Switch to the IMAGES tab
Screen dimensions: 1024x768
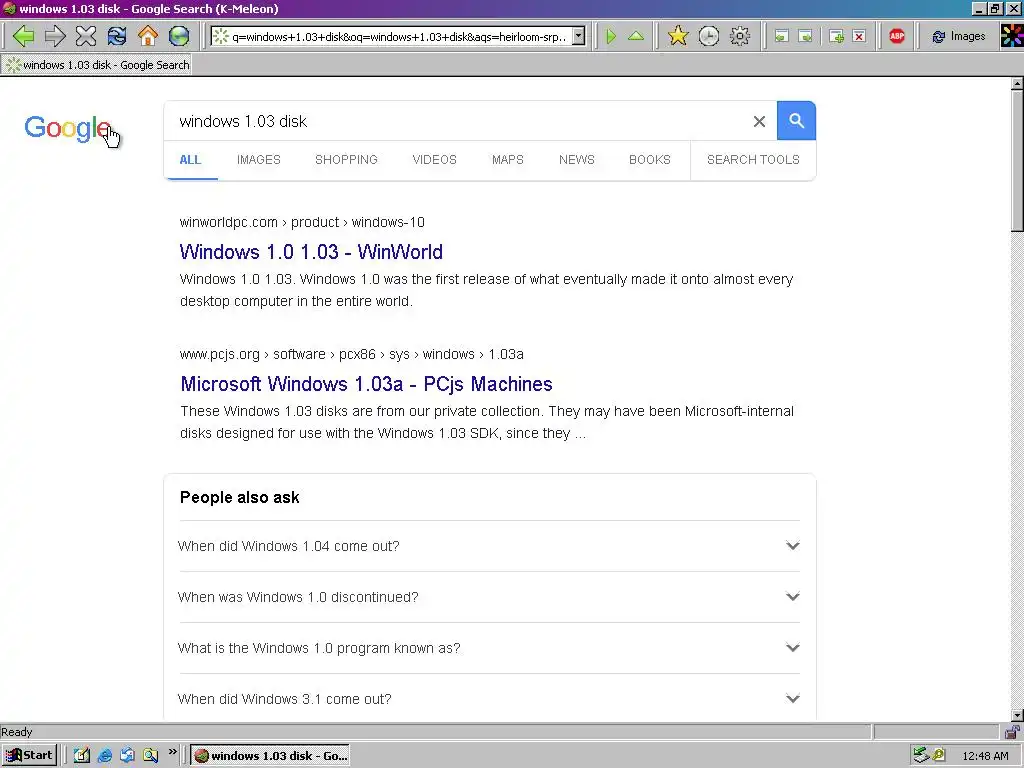click(x=259, y=160)
